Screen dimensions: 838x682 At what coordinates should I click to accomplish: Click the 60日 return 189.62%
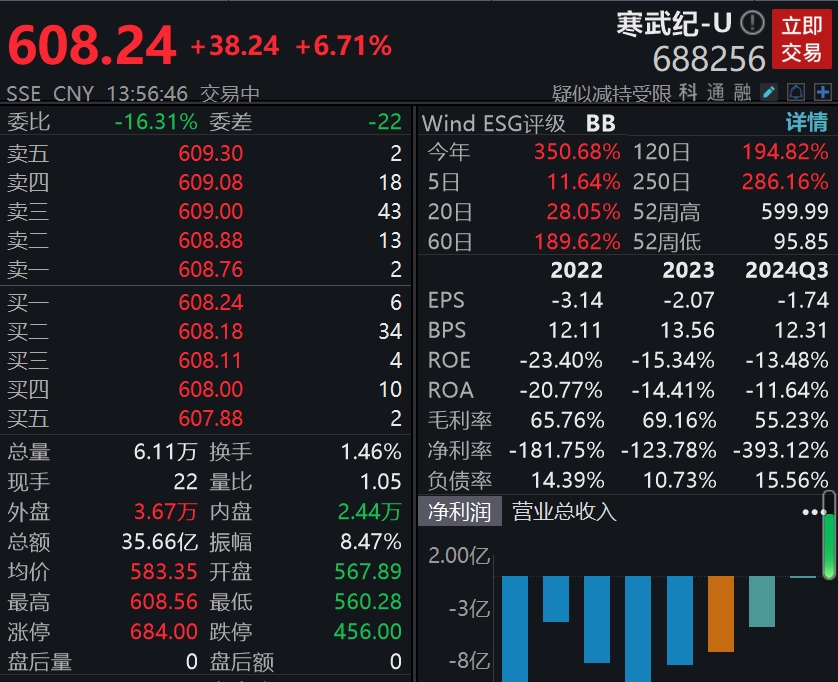click(x=577, y=242)
